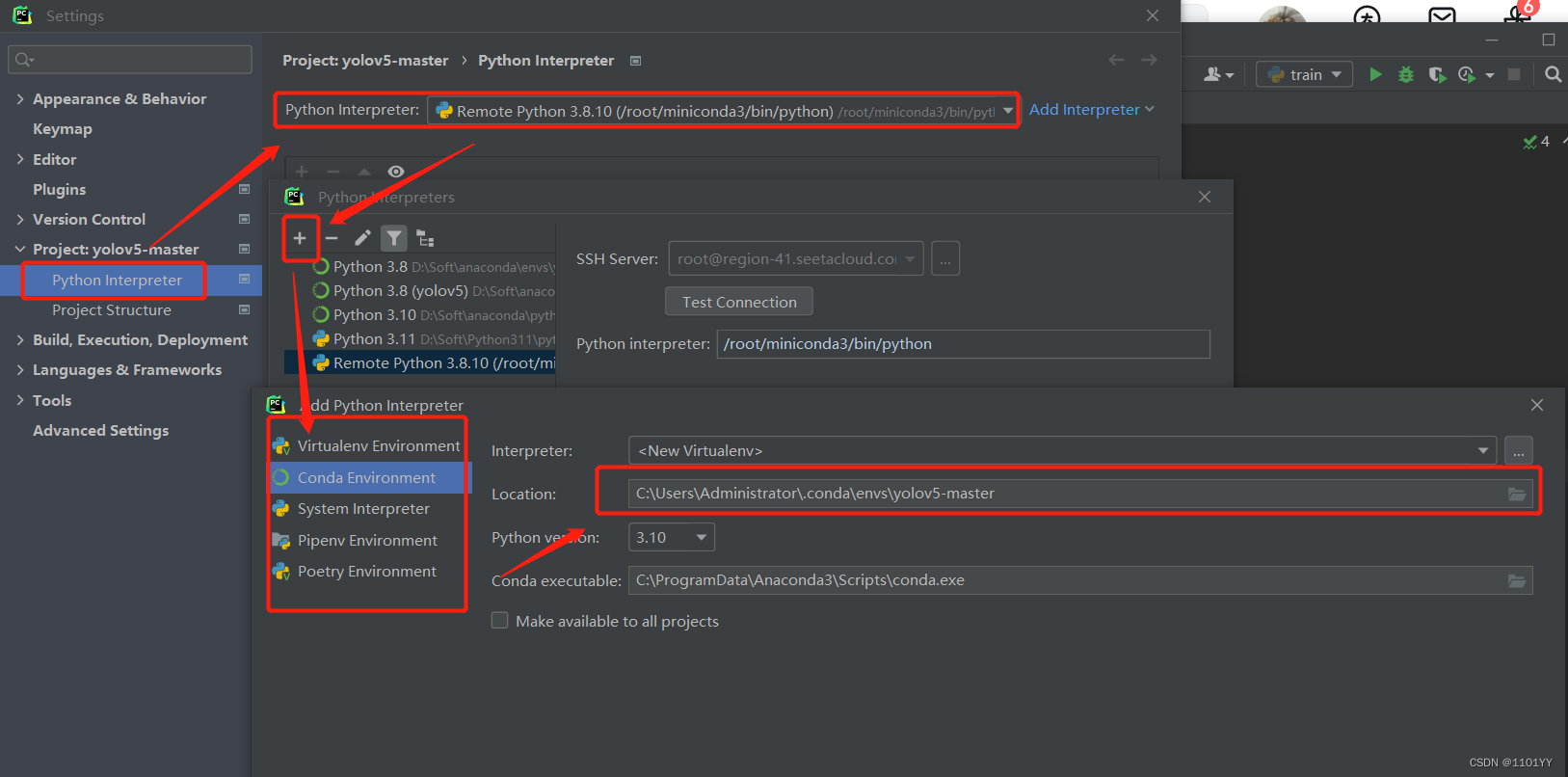The width and height of the screenshot is (1568, 777).
Task: Open the user account icon dropdown
Action: [1218, 74]
